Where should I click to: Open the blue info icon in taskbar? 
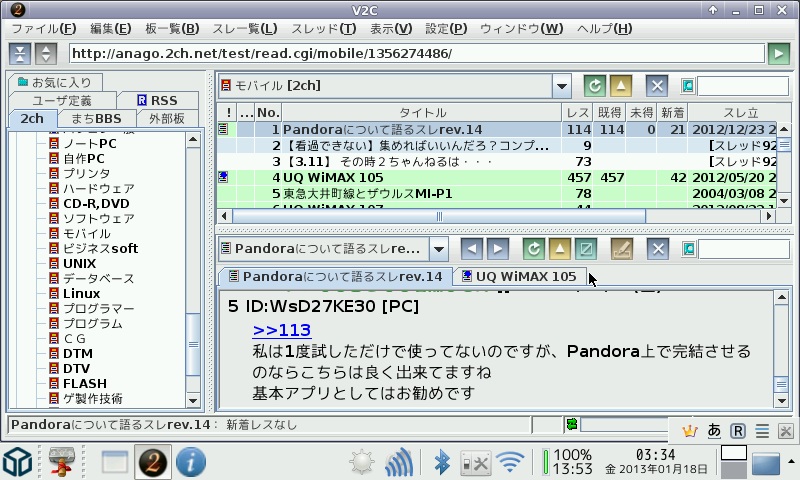click(x=190, y=462)
